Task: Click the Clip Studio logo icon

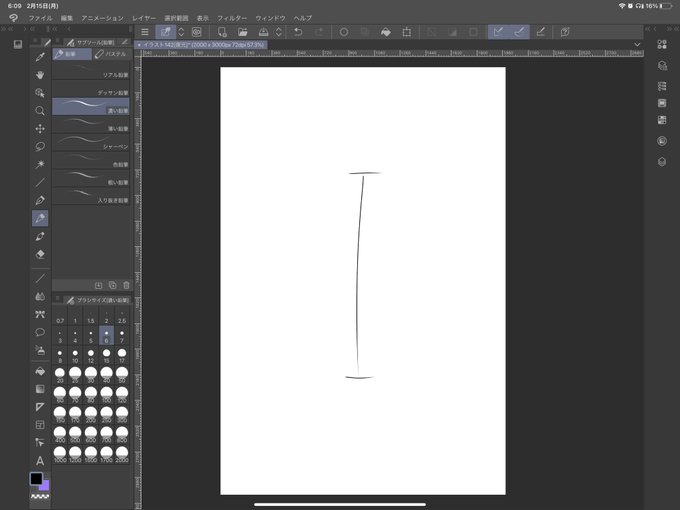Action: pos(13,18)
